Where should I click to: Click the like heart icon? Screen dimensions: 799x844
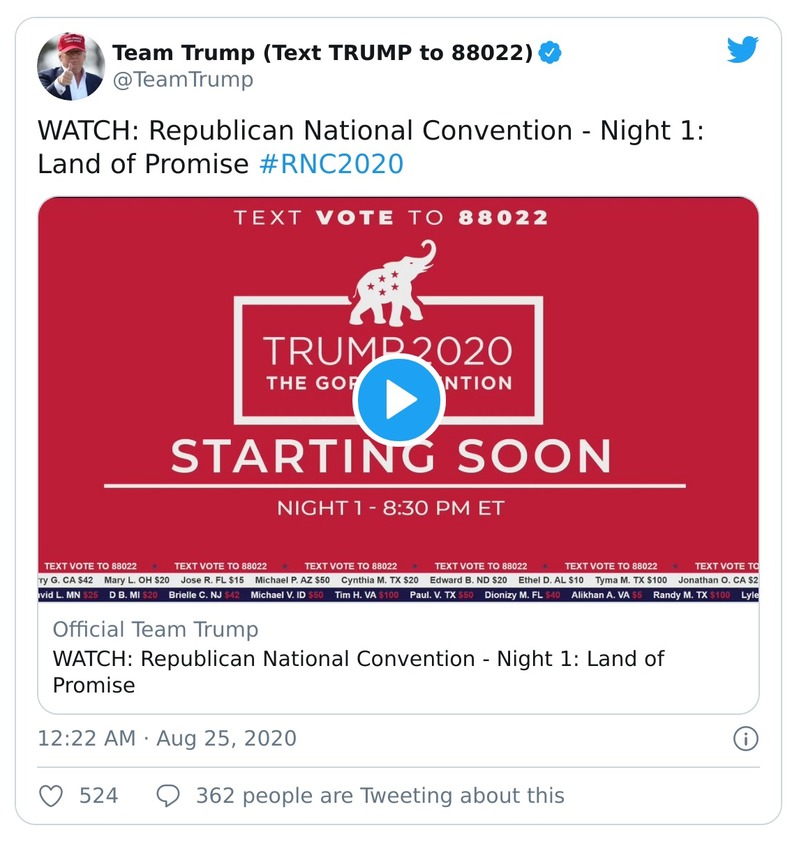click(50, 795)
